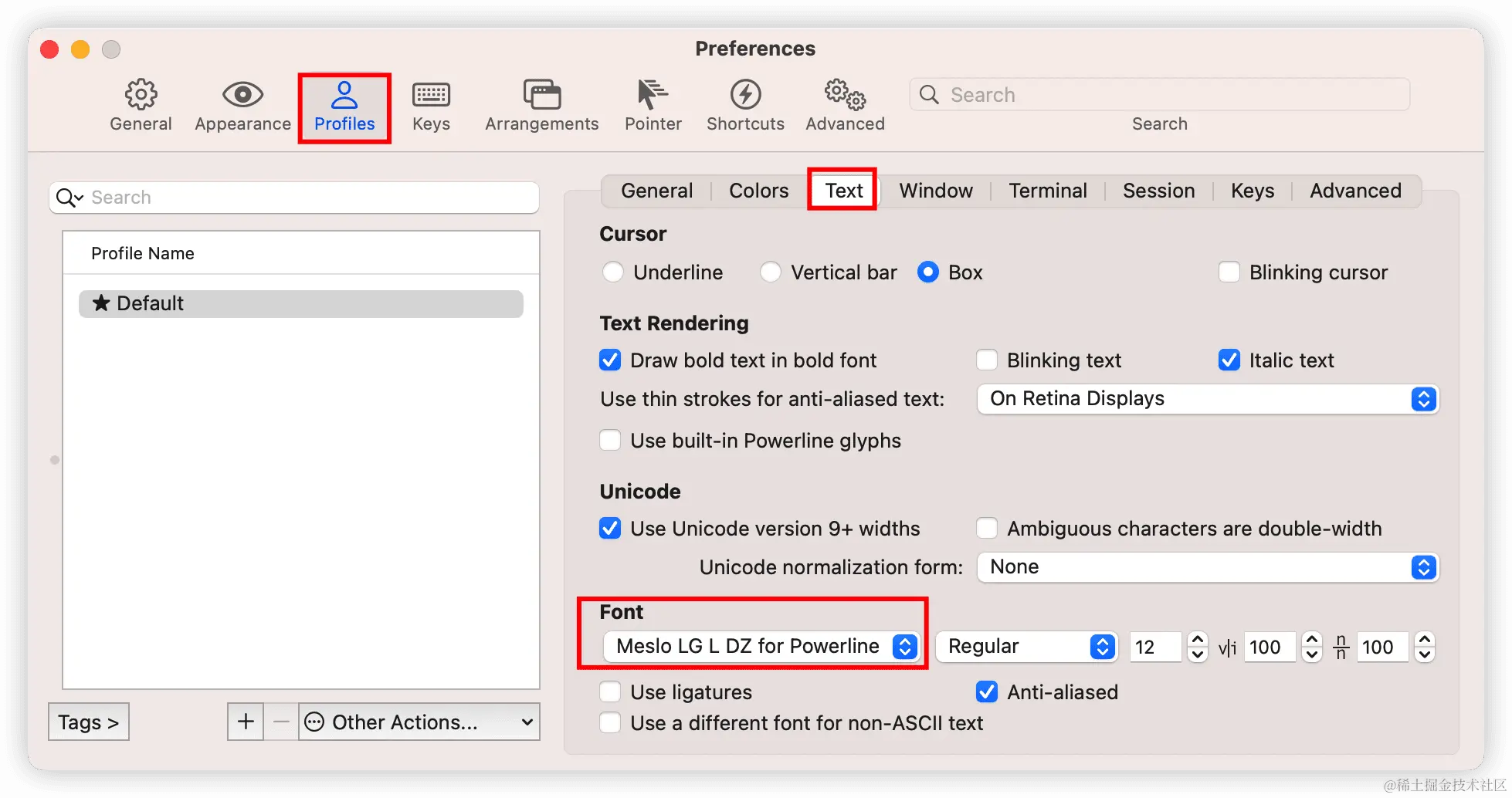Click the vertical spacing icon
This screenshot has height=798, width=1512.
(1341, 647)
